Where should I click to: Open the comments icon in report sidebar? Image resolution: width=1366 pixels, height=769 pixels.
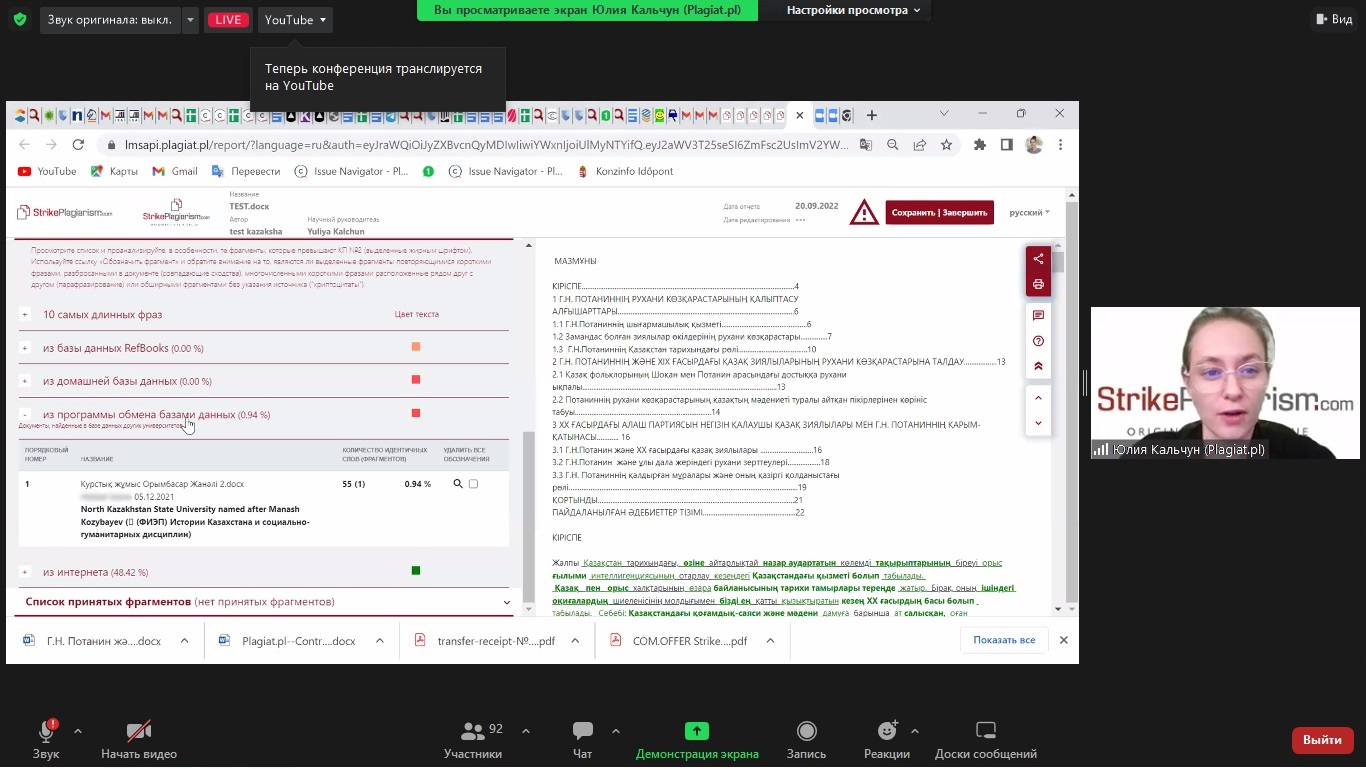pyautogui.click(x=1038, y=315)
